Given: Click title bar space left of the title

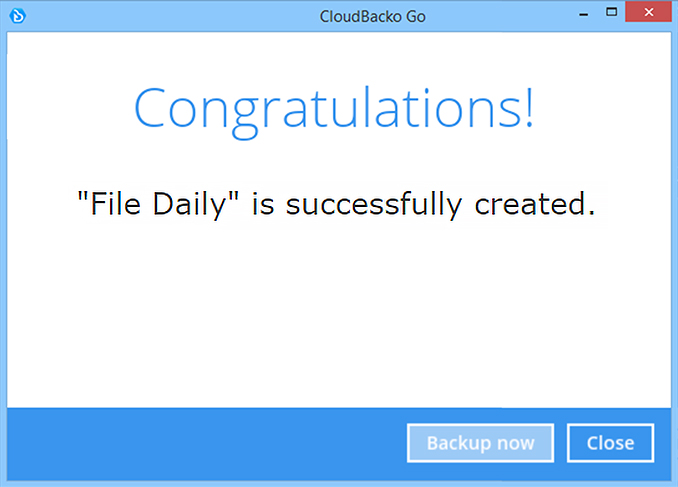Looking at the screenshot, I should [173, 16].
